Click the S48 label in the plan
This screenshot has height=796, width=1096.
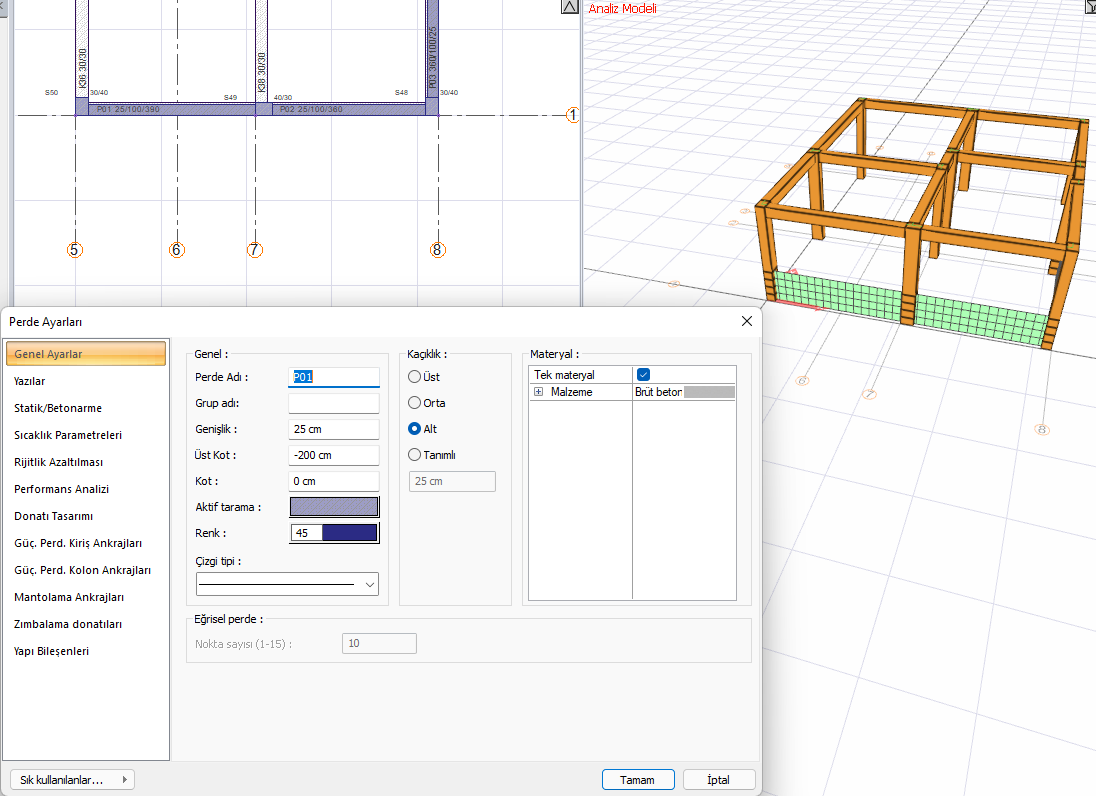(401, 92)
